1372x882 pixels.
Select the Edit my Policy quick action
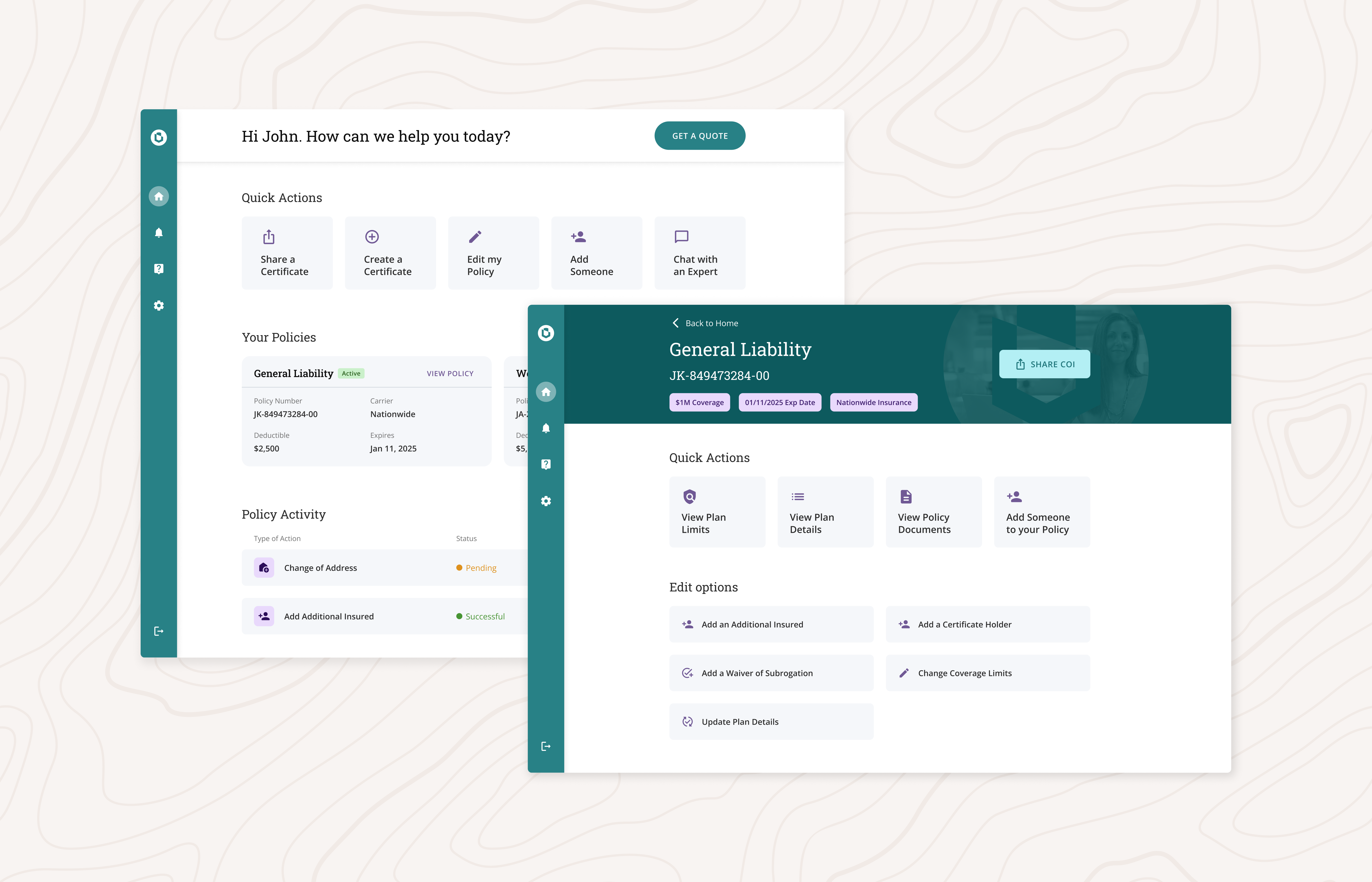(494, 253)
